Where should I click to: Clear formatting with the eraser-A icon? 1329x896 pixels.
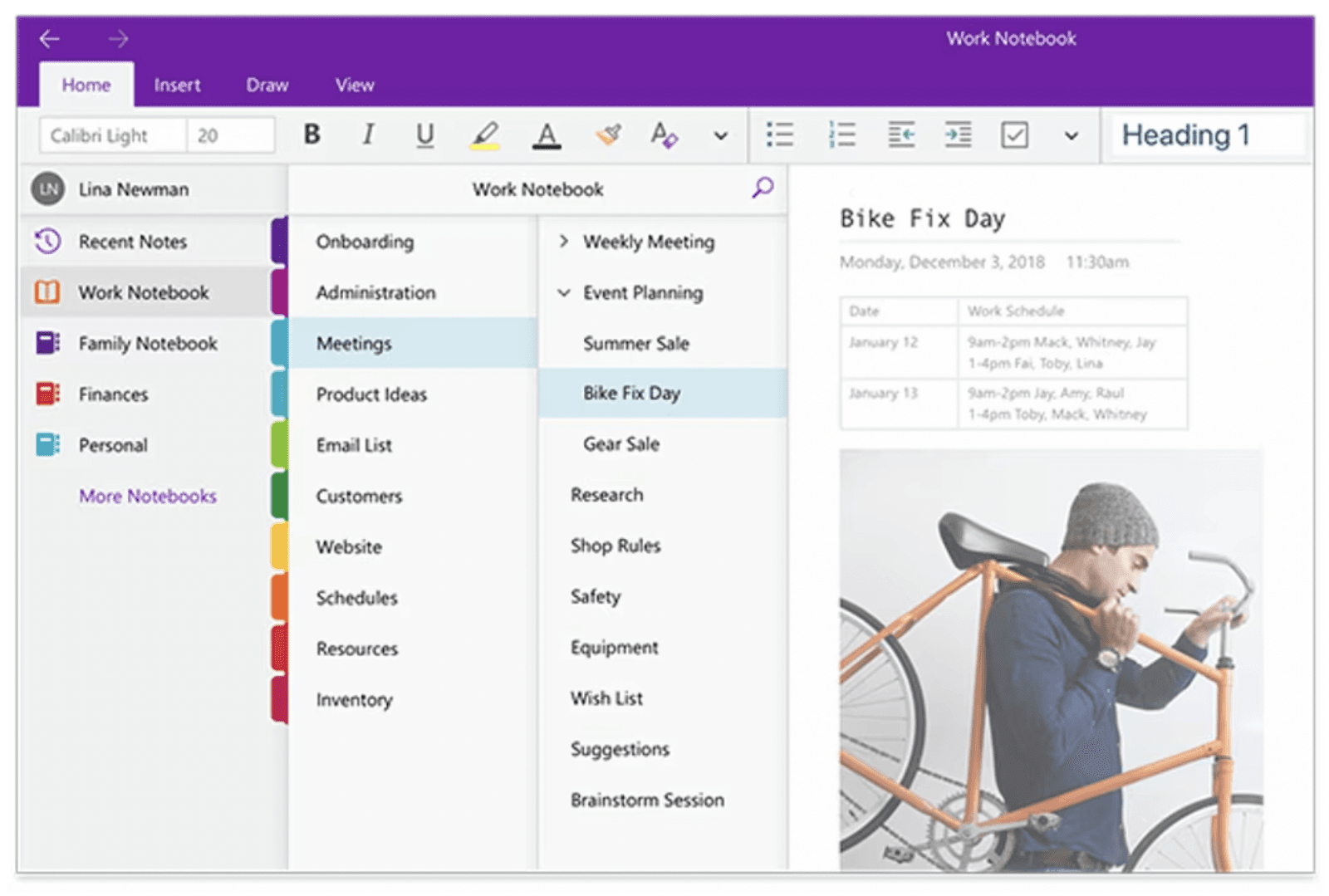point(664,135)
